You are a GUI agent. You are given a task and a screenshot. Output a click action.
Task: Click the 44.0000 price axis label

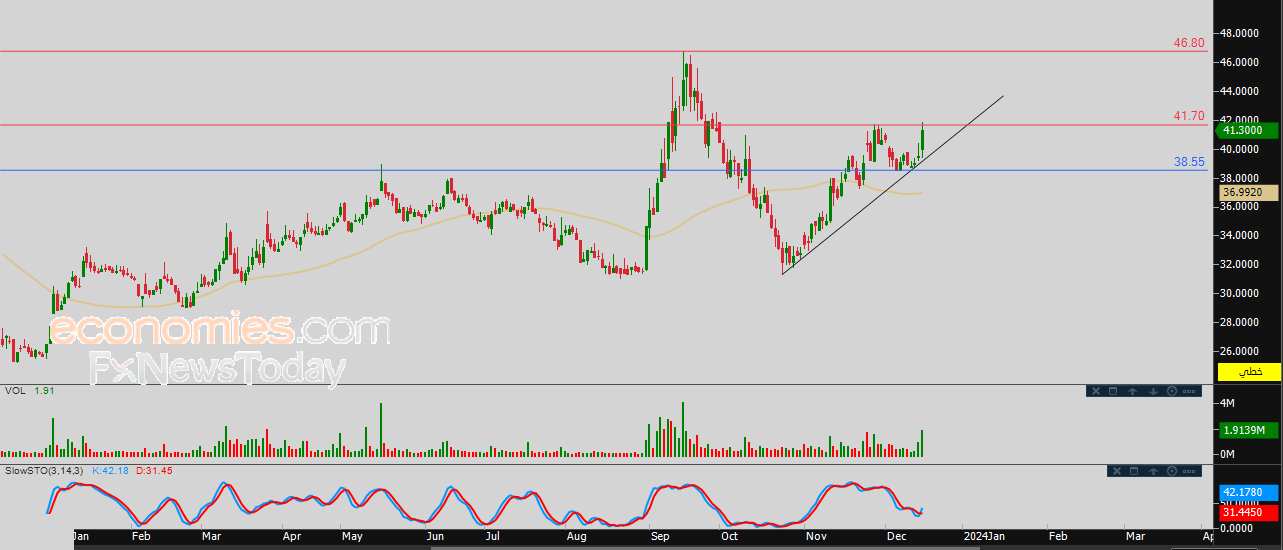point(1239,91)
